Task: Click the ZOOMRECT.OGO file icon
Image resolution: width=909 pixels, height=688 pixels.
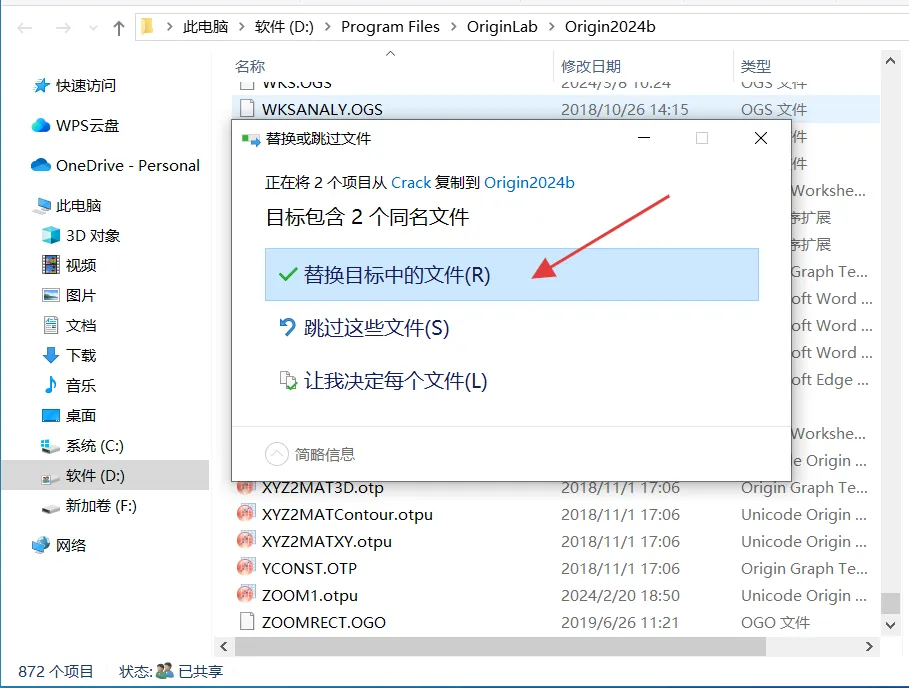Action: [x=248, y=621]
